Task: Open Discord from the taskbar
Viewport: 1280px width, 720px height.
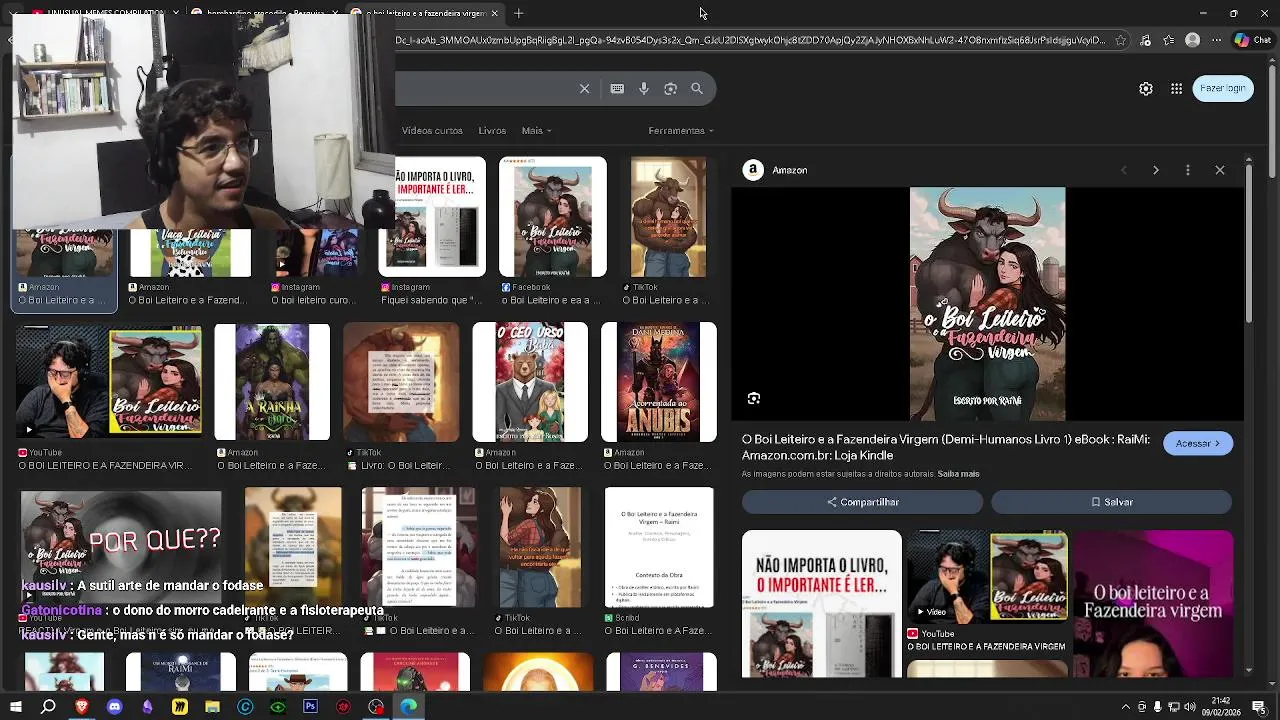Action: click(x=114, y=707)
